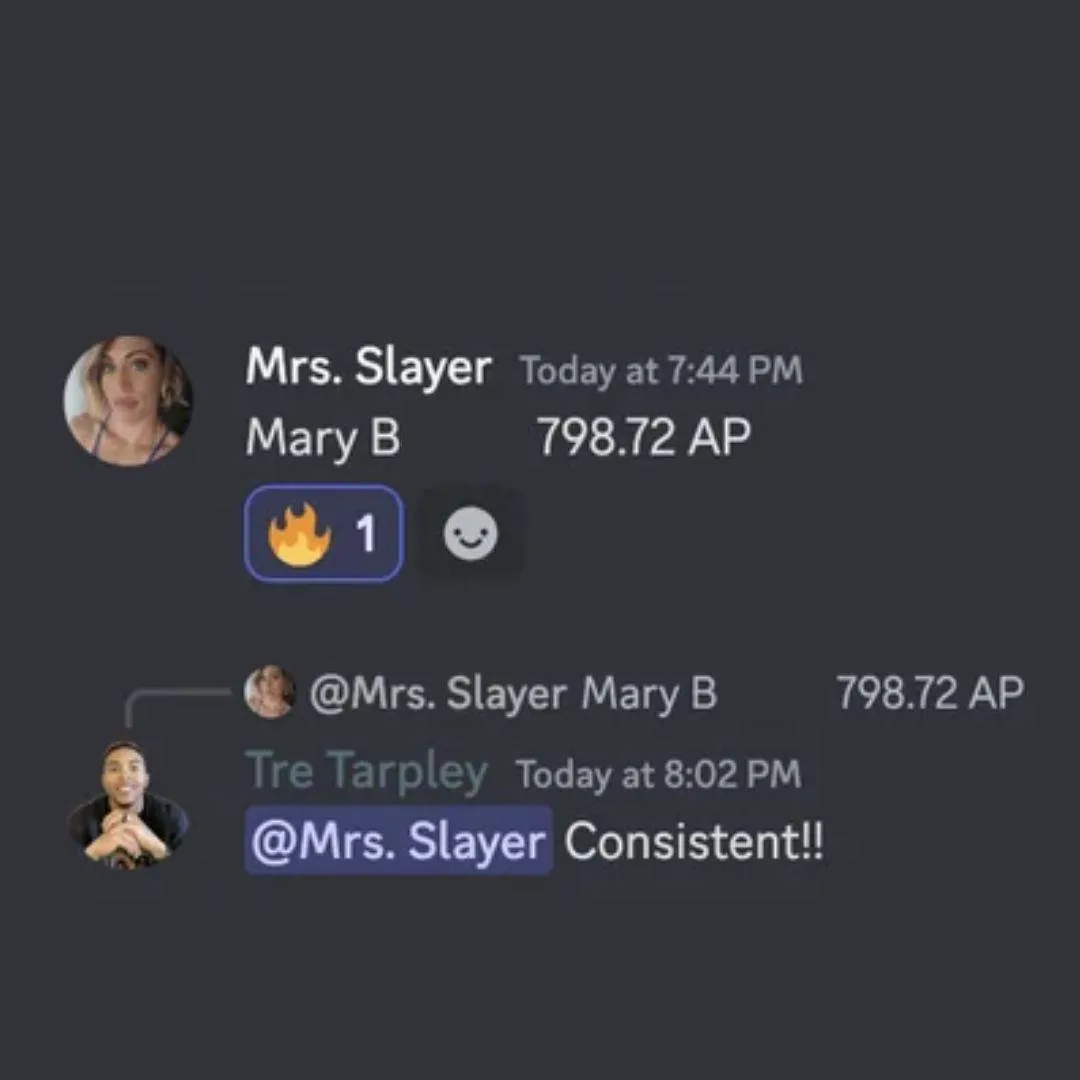This screenshot has width=1080, height=1080.
Task: Click the Today at 8:02 PM timestamp
Action: click(659, 774)
